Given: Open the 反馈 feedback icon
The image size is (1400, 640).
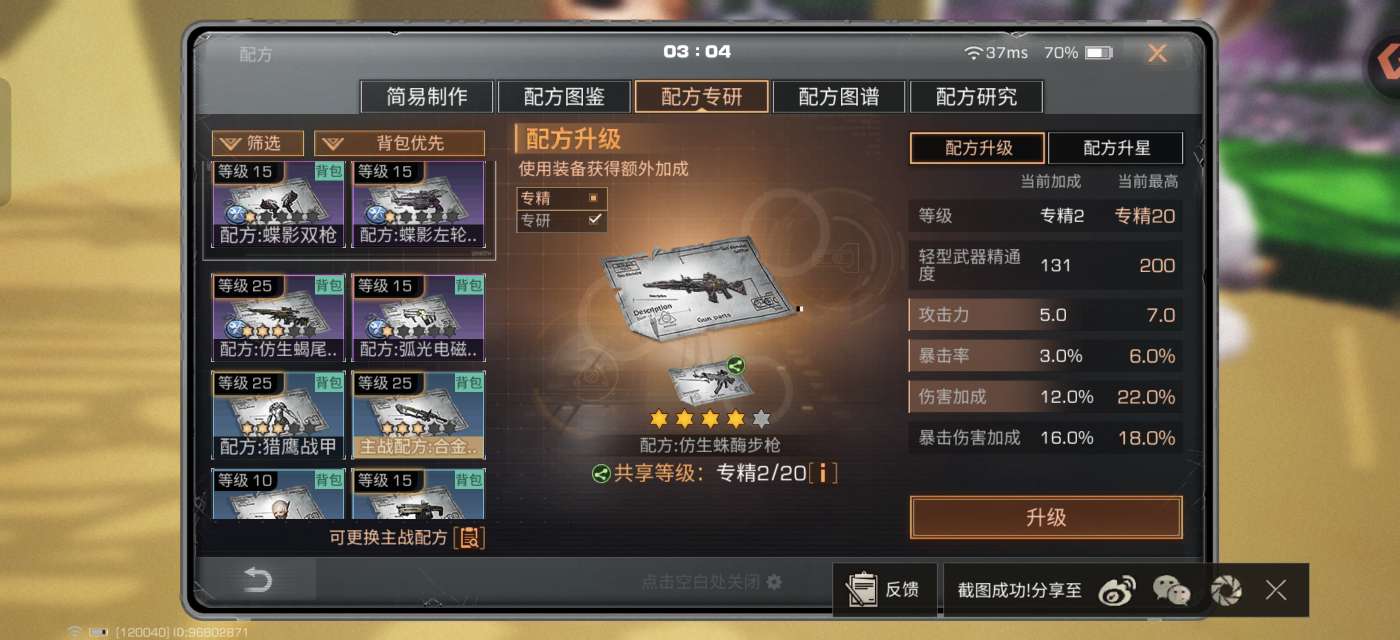Looking at the screenshot, I should 860,590.
